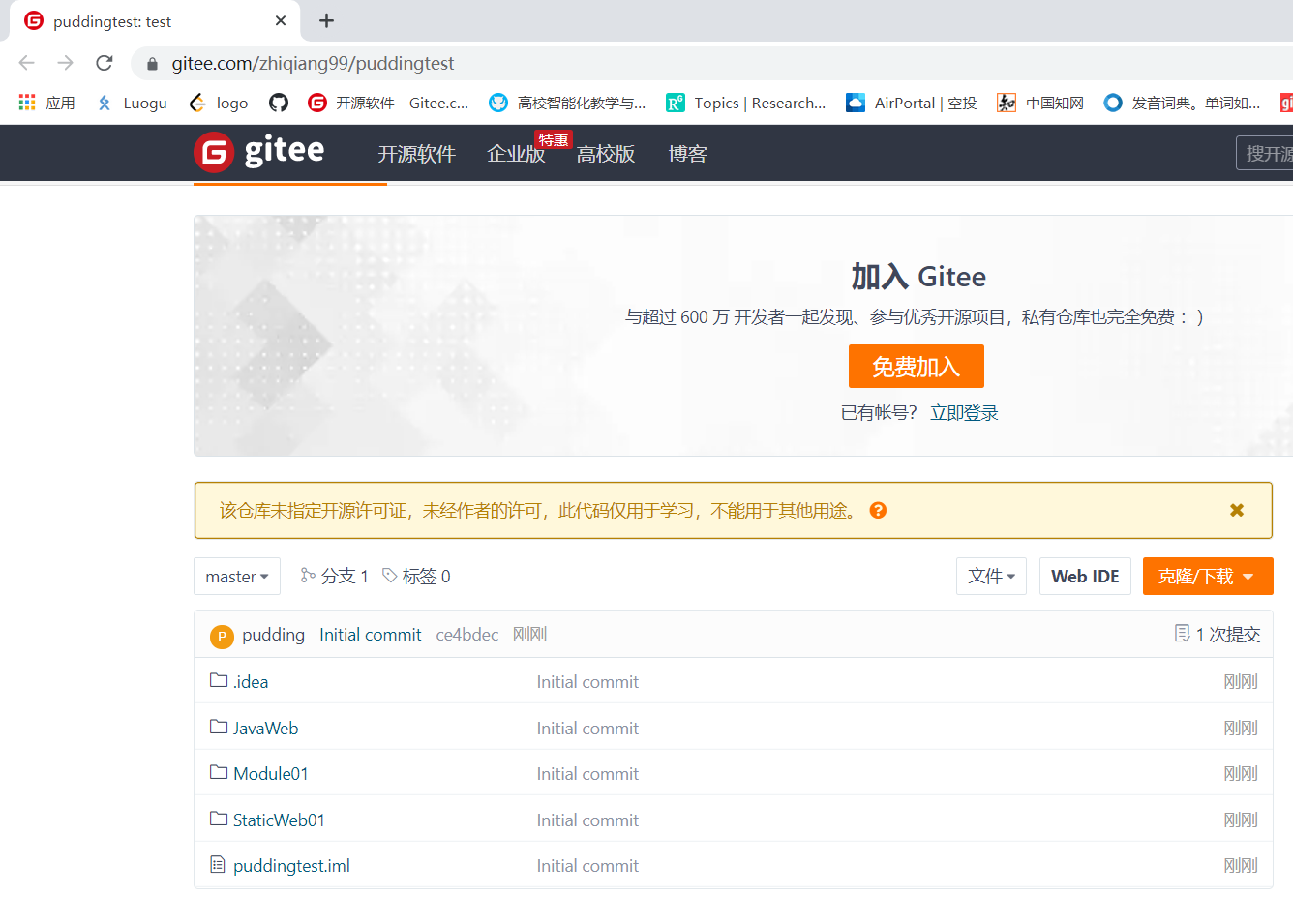Click Initial commit message for JavaWeb
The height and width of the screenshot is (924, 1293).
click(x=587, y=728)
